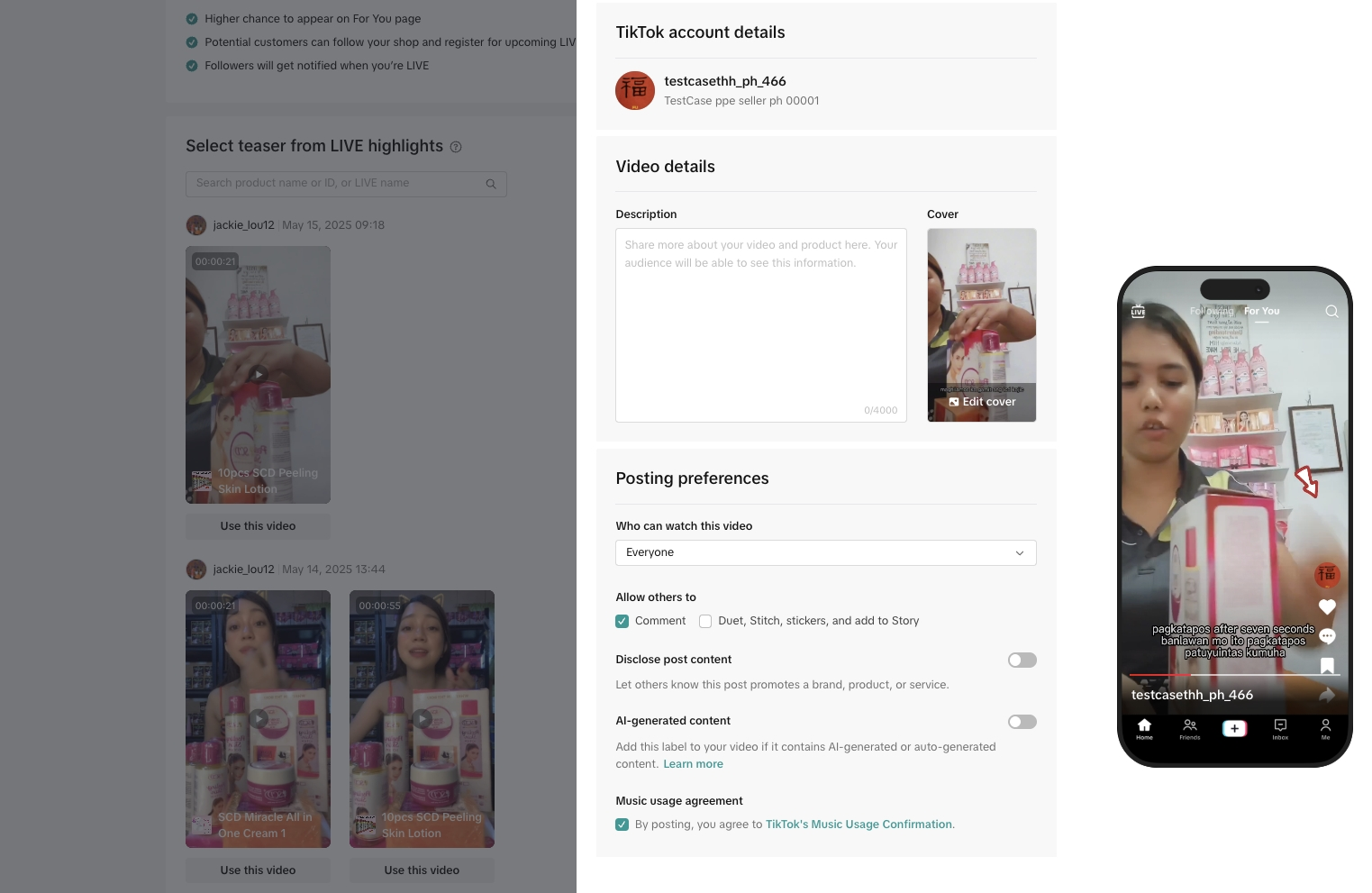
Task: Expand the Who can watch dropdown
Action: coord(826,552)
